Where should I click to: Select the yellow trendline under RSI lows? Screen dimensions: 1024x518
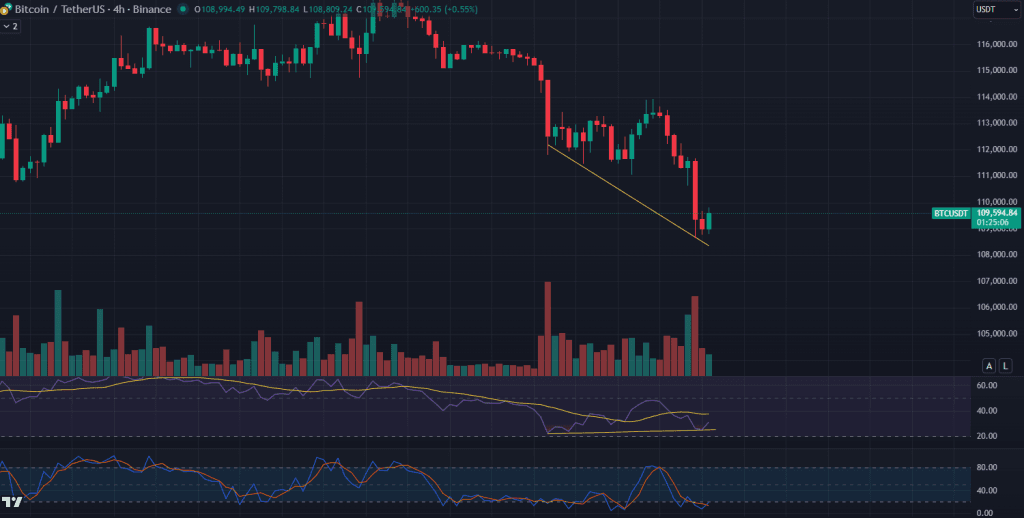pyautogui.click(x=630, y=431)
